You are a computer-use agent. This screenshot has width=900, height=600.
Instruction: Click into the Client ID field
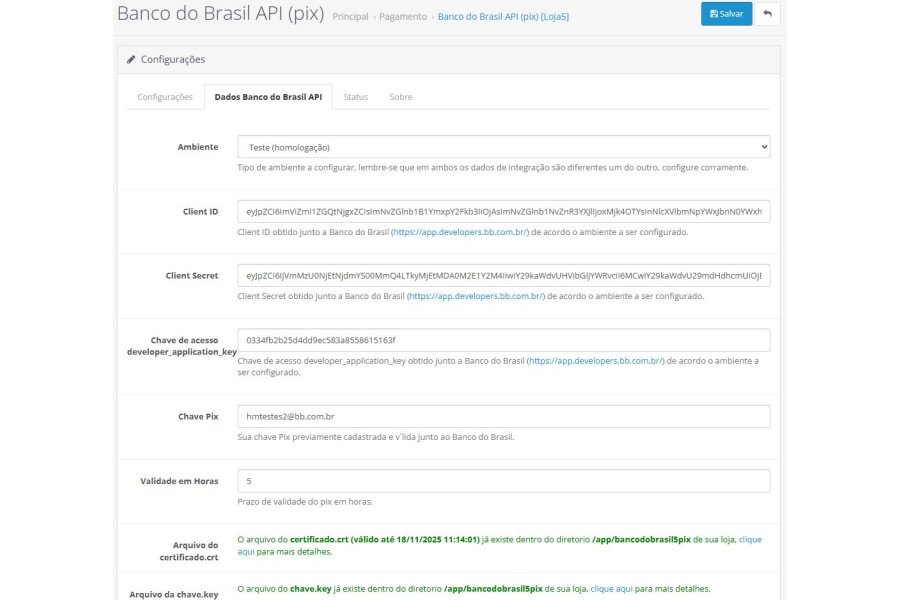[503, 211]
